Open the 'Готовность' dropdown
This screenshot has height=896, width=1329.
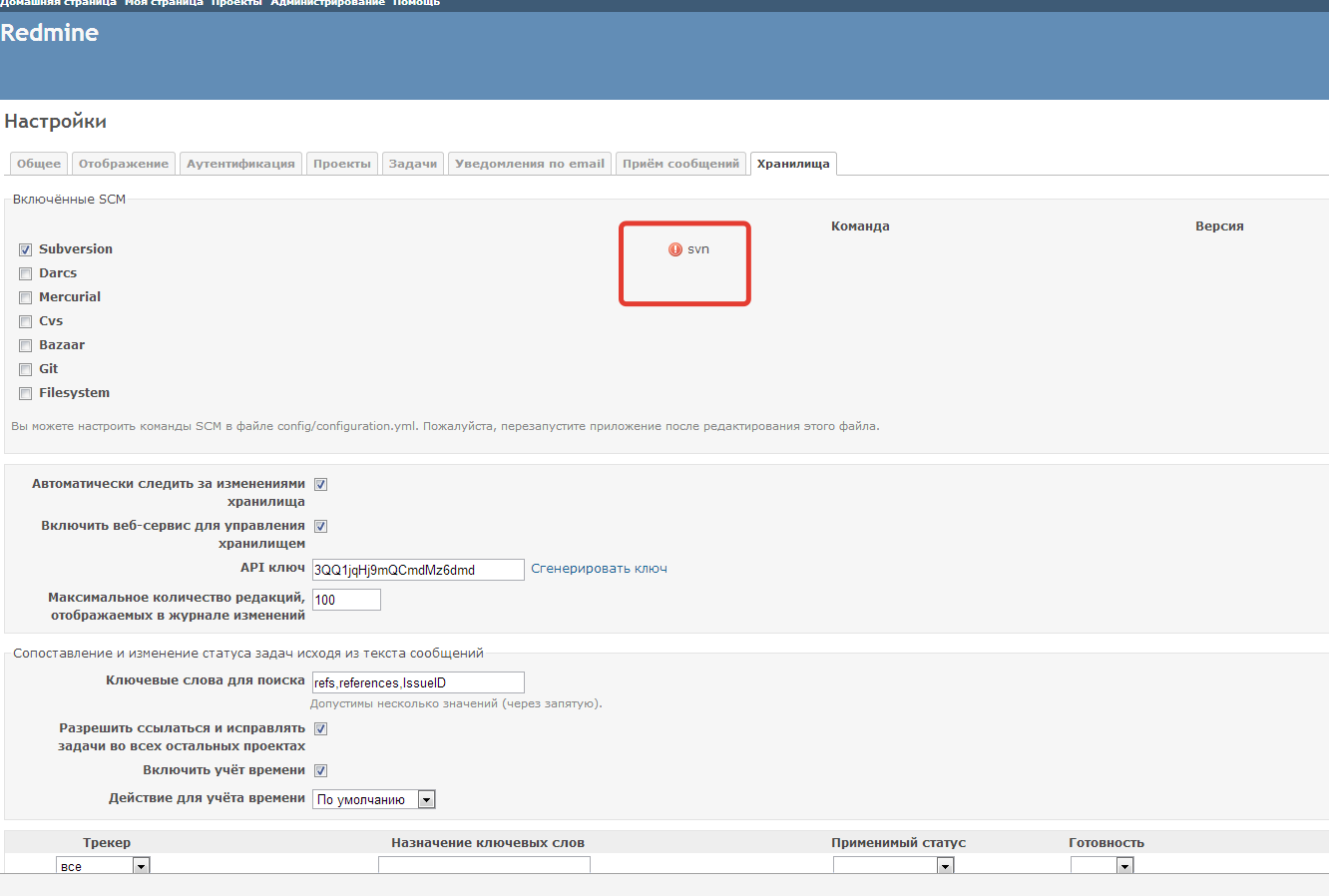coord(1102,865)
